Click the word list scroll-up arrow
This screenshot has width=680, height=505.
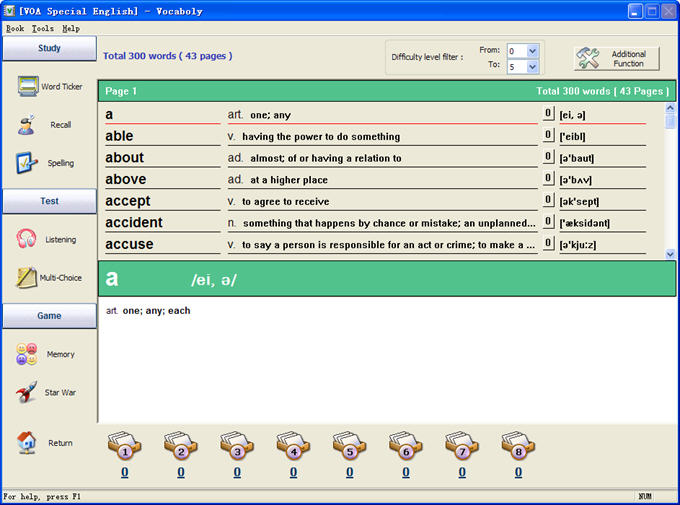[x=670, y=108]
